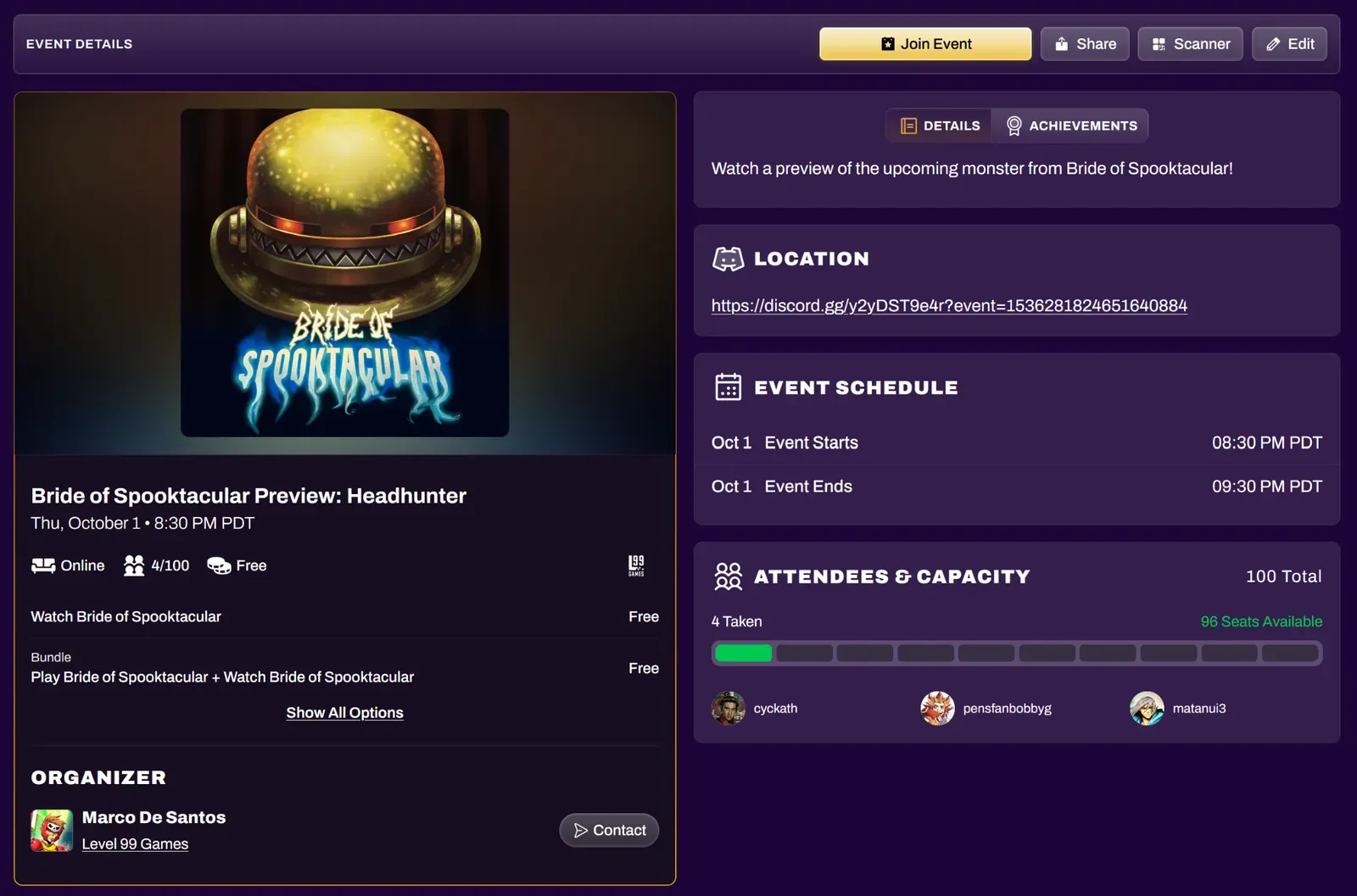Screen dimensions: 1357x896
Task: Open the Level 99 Games link
Action: [135, 844]
